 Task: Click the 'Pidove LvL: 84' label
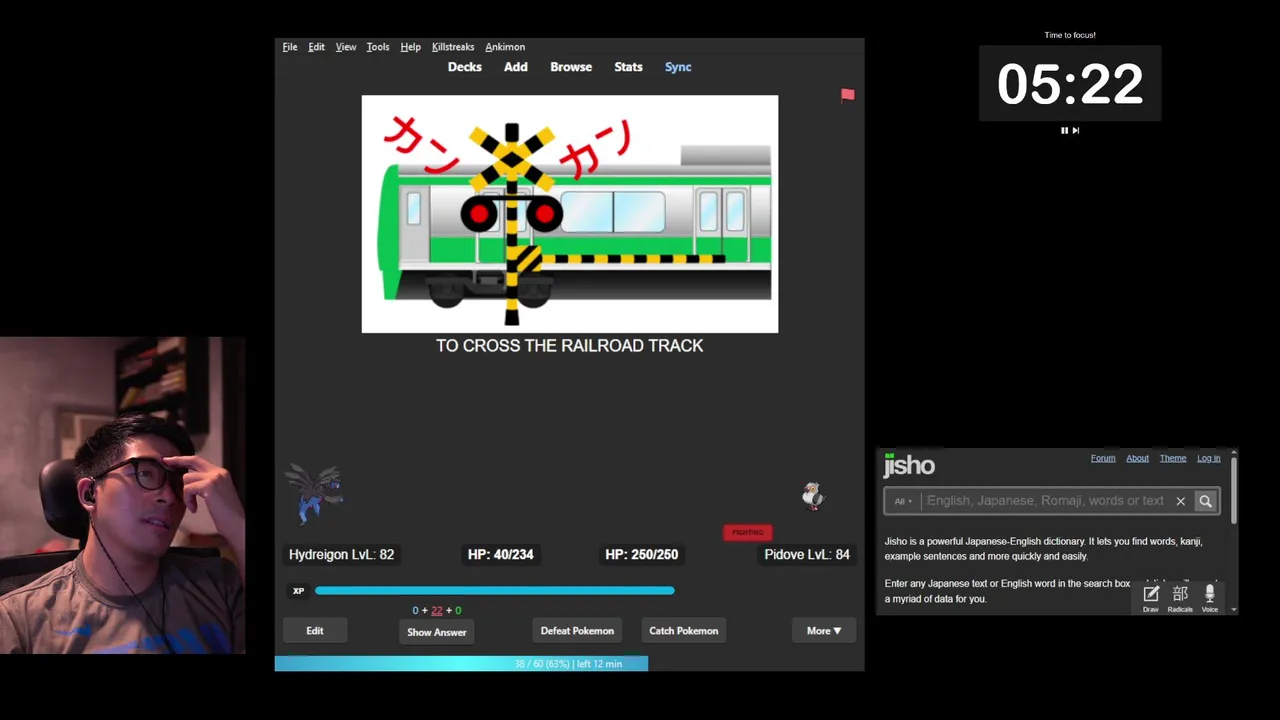[x=807, y=554]
